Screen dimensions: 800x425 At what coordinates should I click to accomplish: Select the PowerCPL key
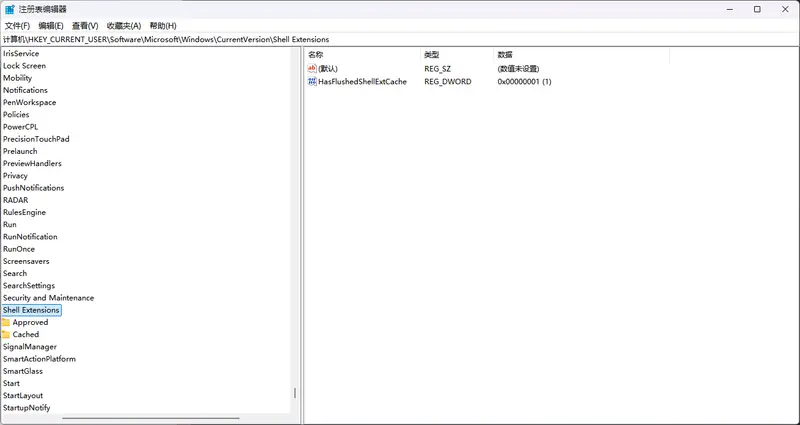[x=20, y=127]
